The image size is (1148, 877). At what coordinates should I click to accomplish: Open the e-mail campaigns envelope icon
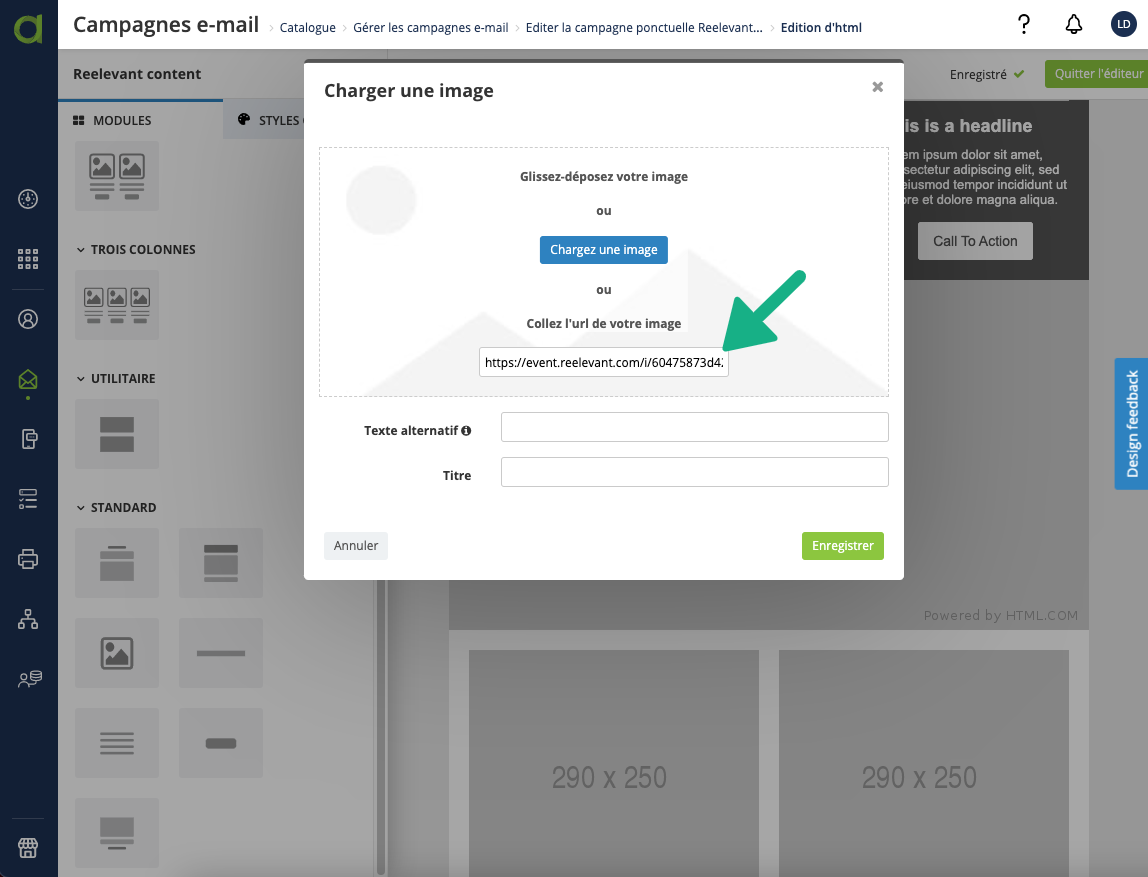[x=28, y=379]
